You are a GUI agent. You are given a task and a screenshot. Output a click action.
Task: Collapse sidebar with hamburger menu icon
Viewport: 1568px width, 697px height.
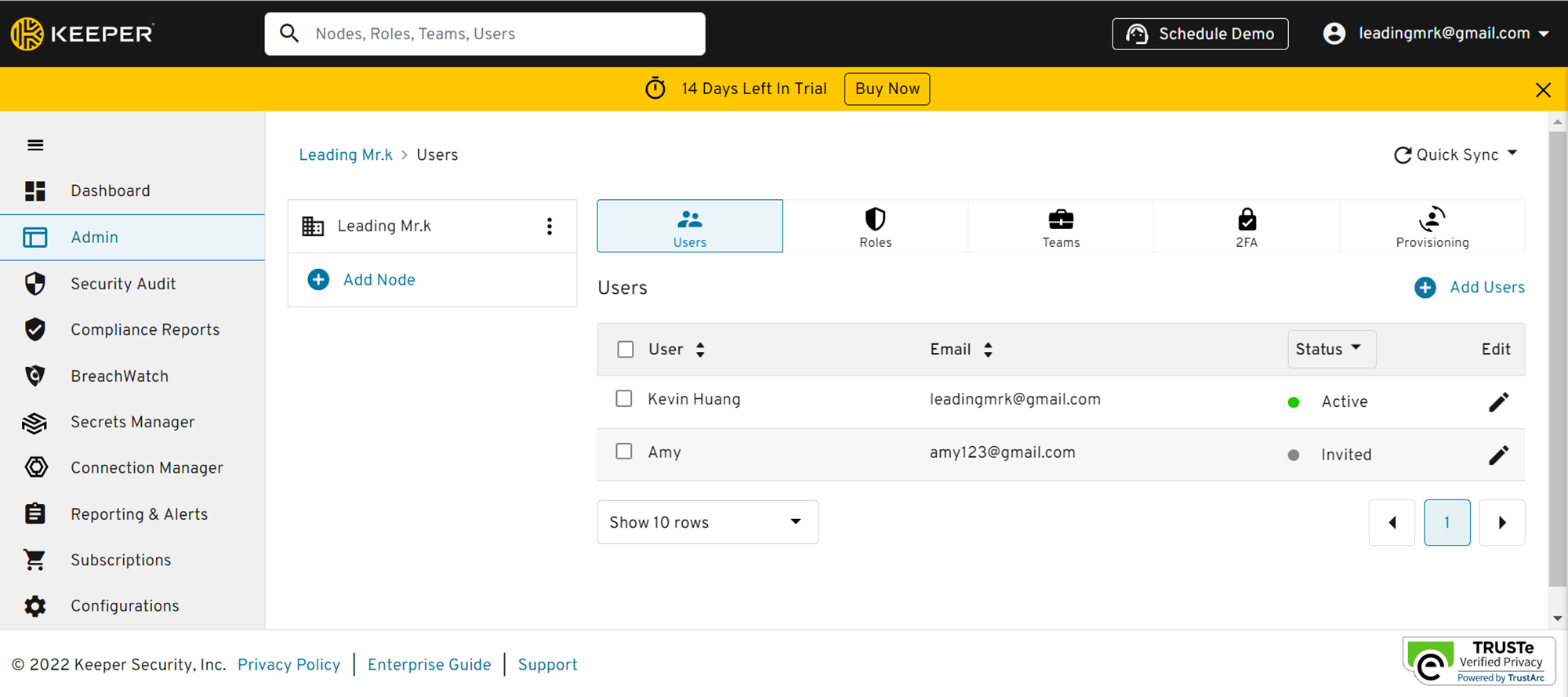pos(35,145)
